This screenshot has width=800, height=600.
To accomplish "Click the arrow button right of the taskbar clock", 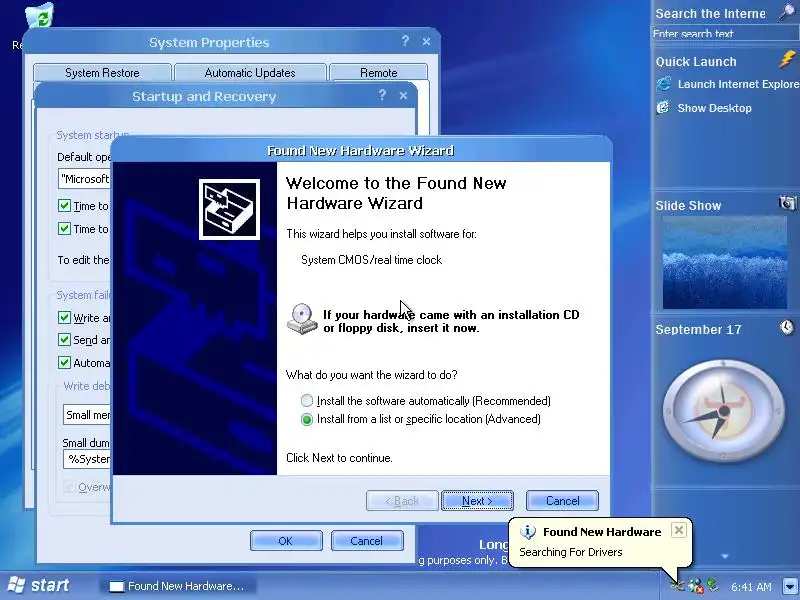I will (790, 586).
